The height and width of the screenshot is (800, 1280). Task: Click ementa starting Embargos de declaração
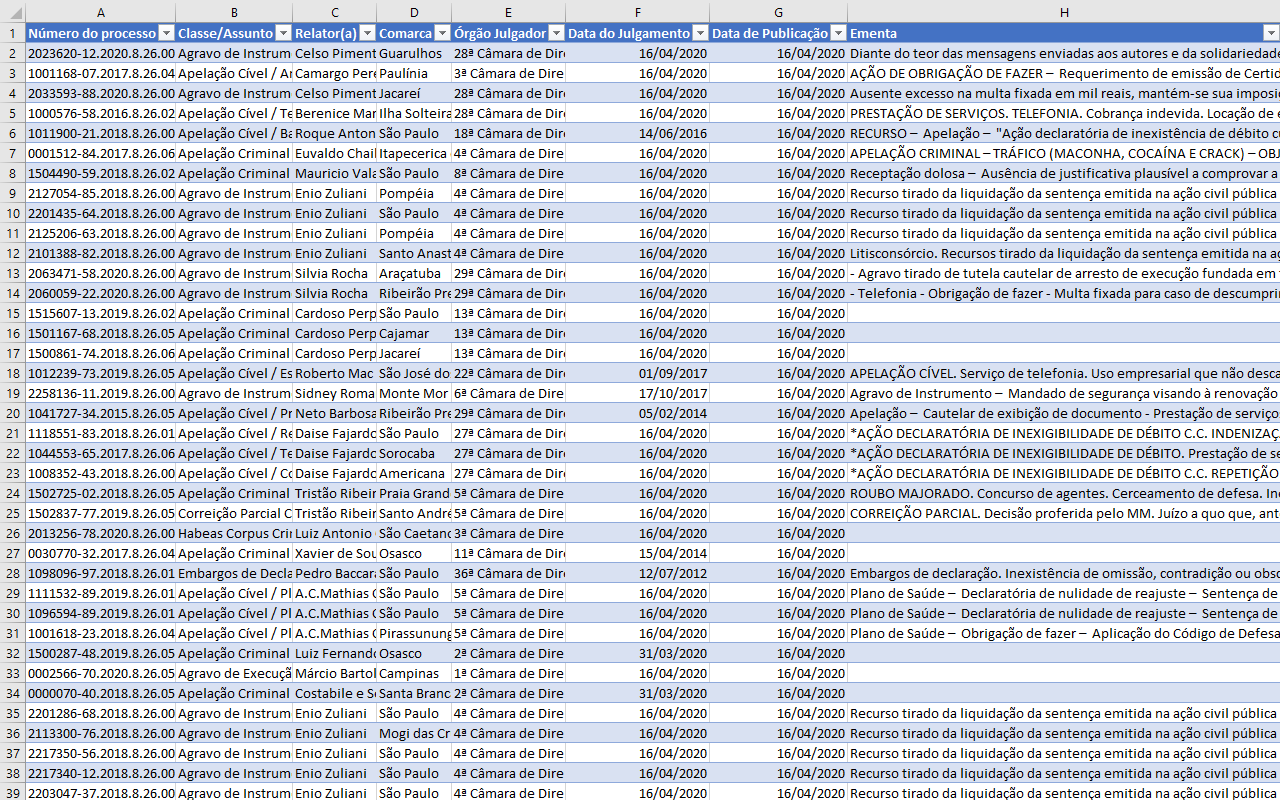(x=1064, y=573)
